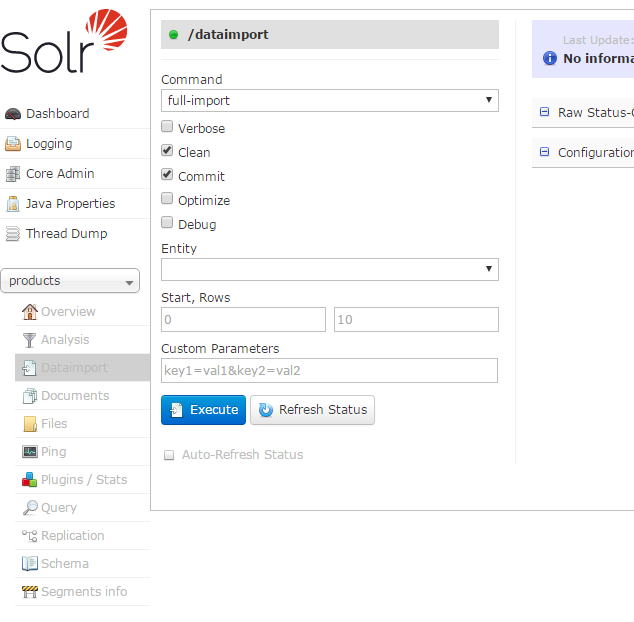Image resolution: width=634 pixels, height=622 pixels.
Task: Enable the Verbose checkbox
Action: tap(167, 127)
